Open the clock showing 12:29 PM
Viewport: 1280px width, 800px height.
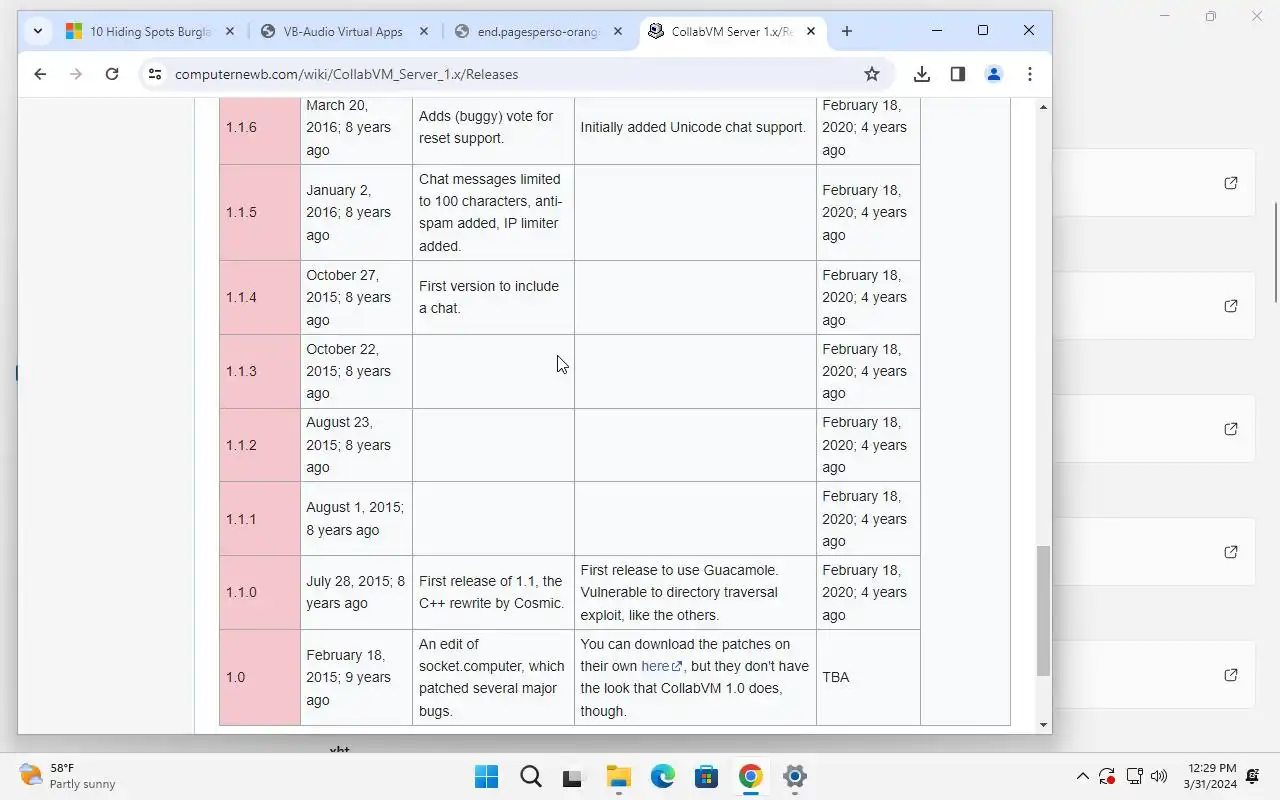coord(1211,776)
